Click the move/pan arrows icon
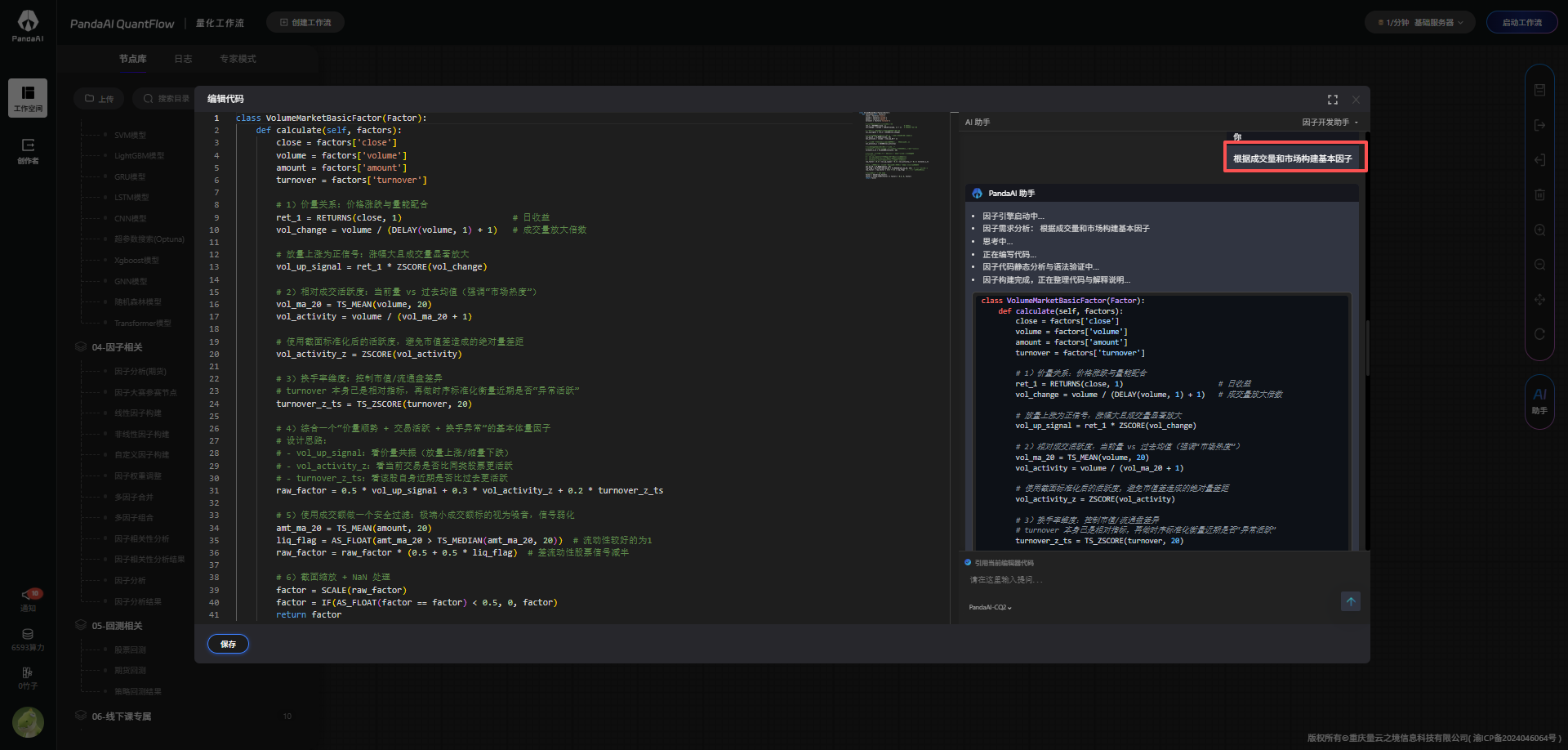This screenshot has height=750, width=1568. point(1539,300)
